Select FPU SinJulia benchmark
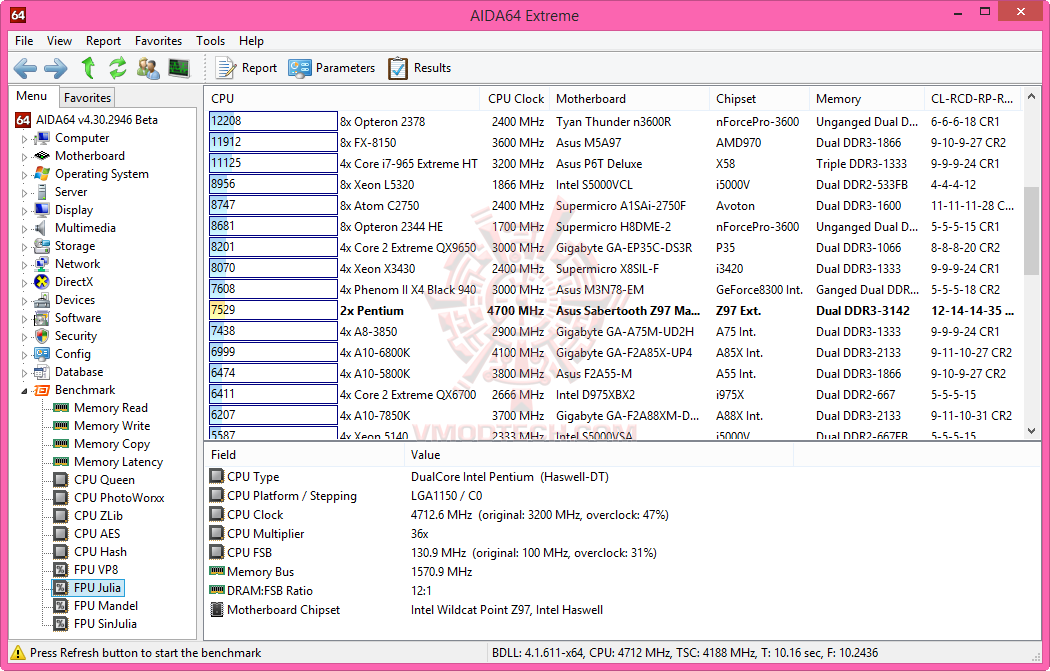This screenshot has height=671, width=1050. pyautogui.click(x=105, y=625)
